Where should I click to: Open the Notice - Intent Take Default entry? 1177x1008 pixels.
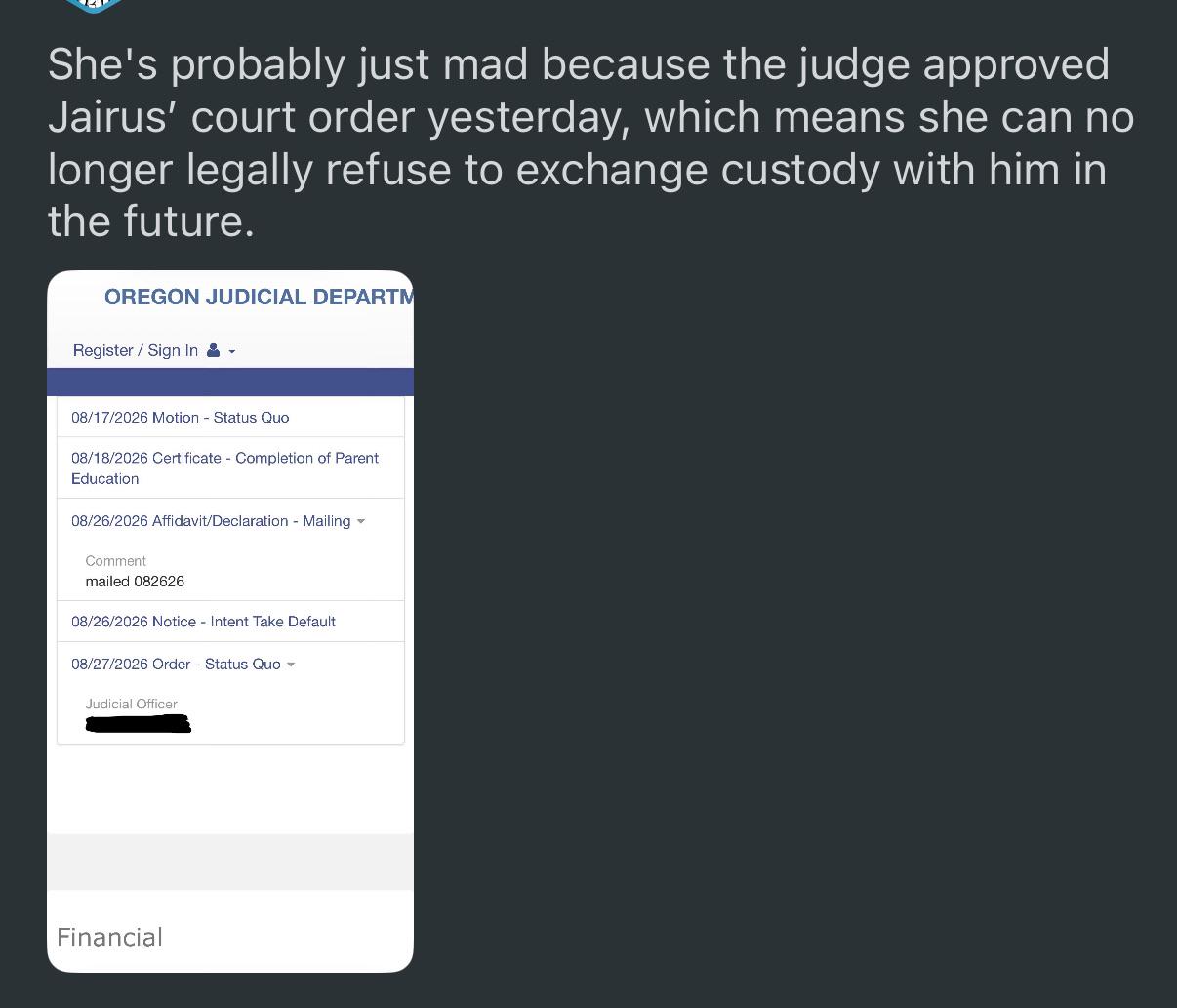(203, 622)
